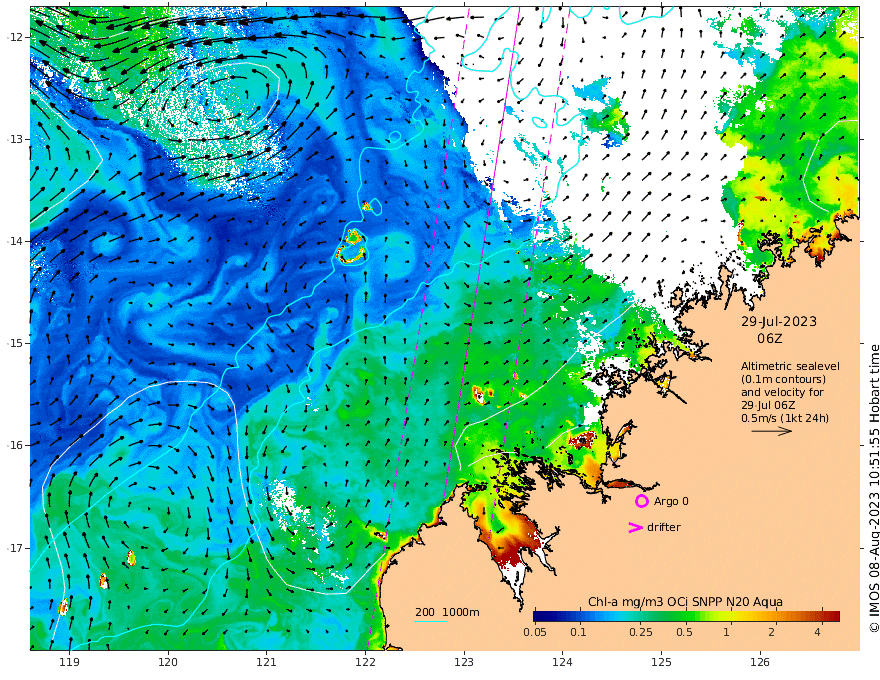
Task: Click the dark red high end of colorbar
Action: (x=831, y=617)
